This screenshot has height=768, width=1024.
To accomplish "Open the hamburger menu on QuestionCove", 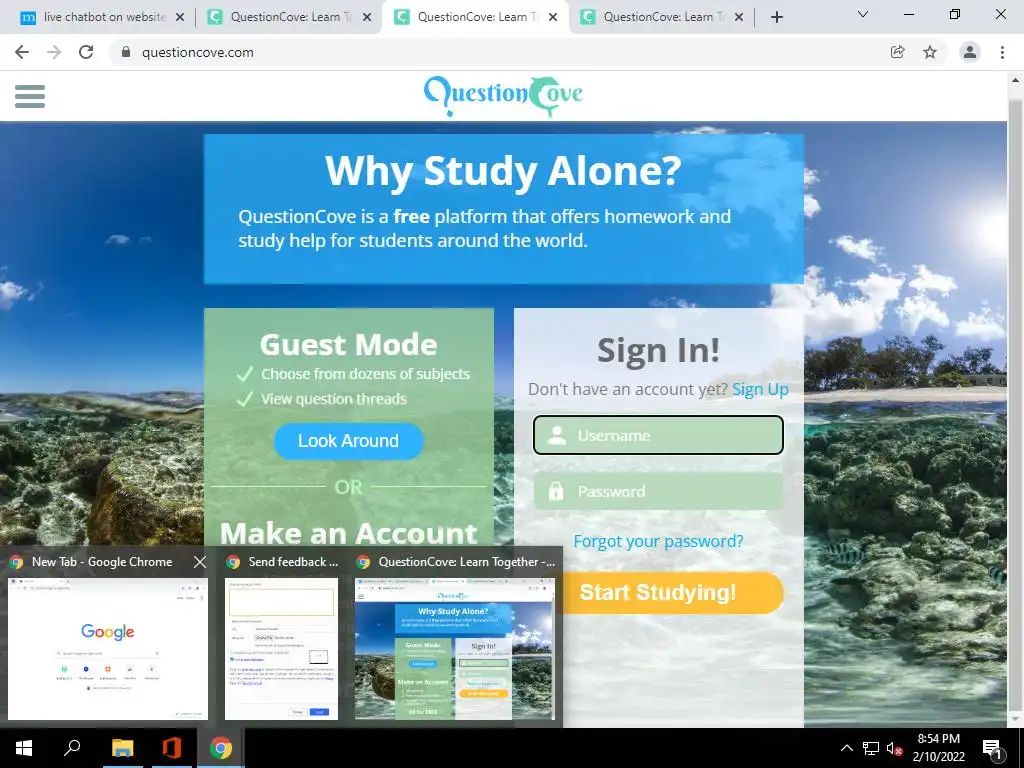I will point(30,96).
